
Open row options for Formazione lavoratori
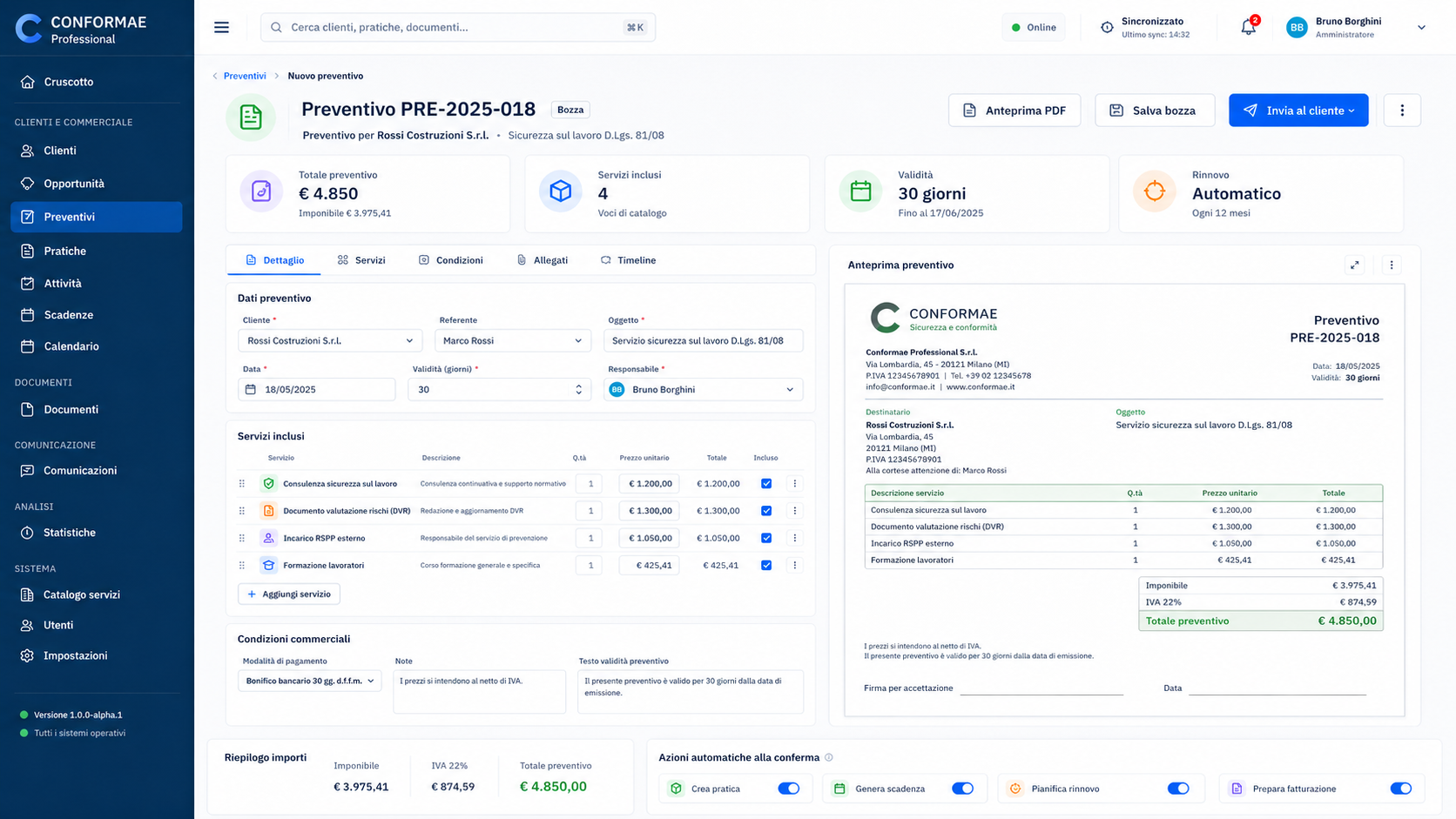[794, 566]
